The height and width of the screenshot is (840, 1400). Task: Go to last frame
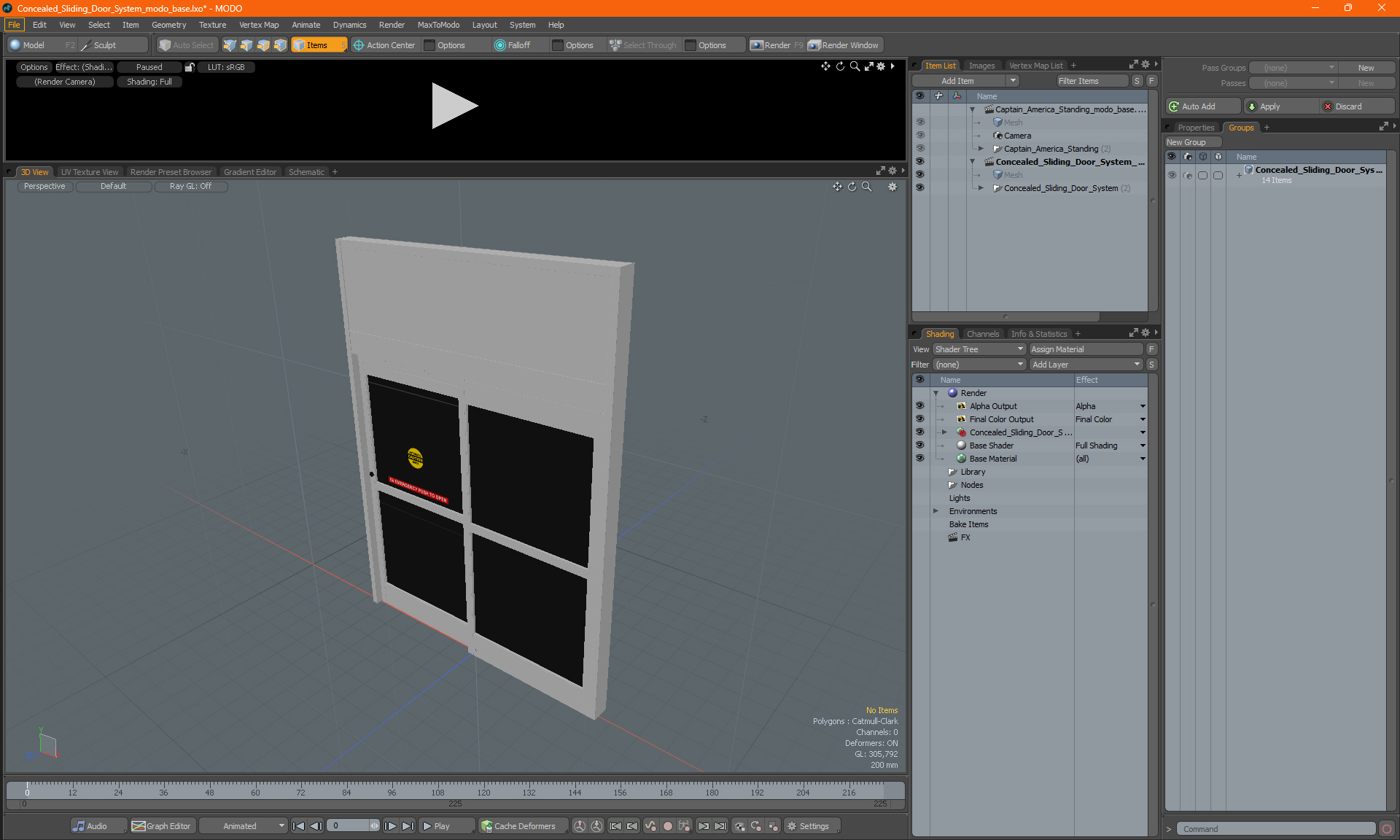tap(408, 826)
